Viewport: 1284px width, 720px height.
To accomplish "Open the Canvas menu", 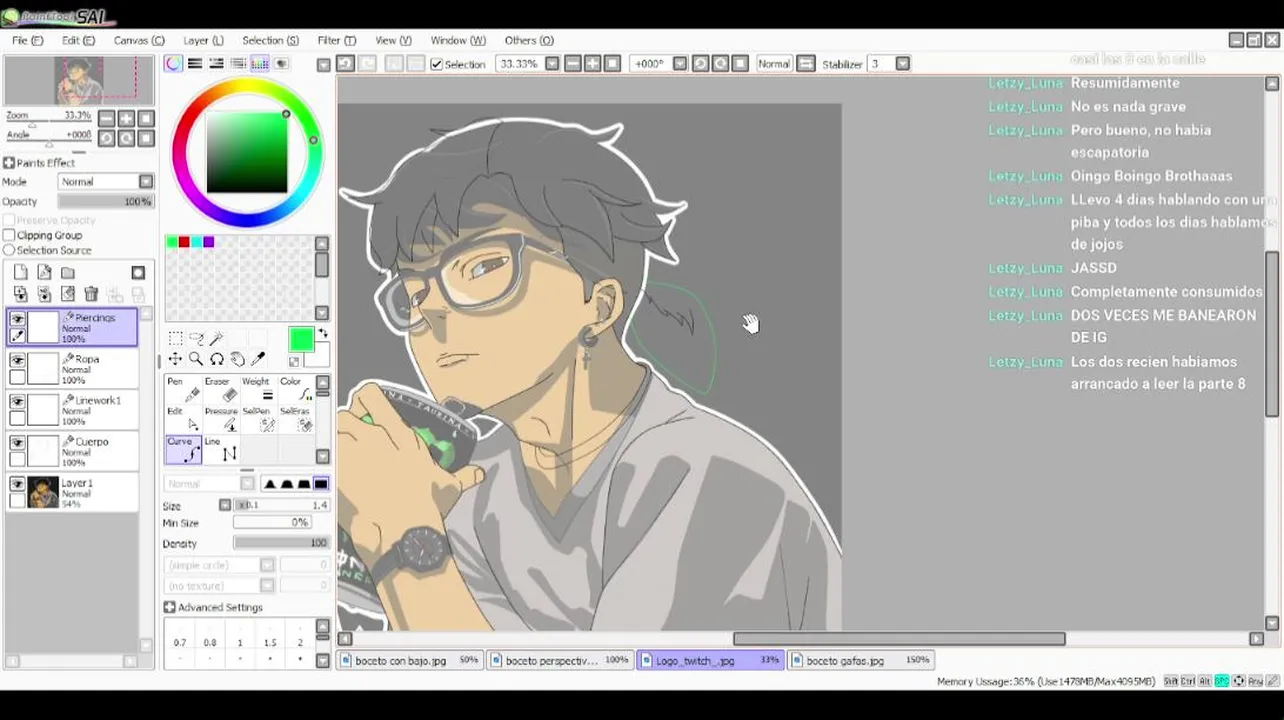I will tap(138, 40).
